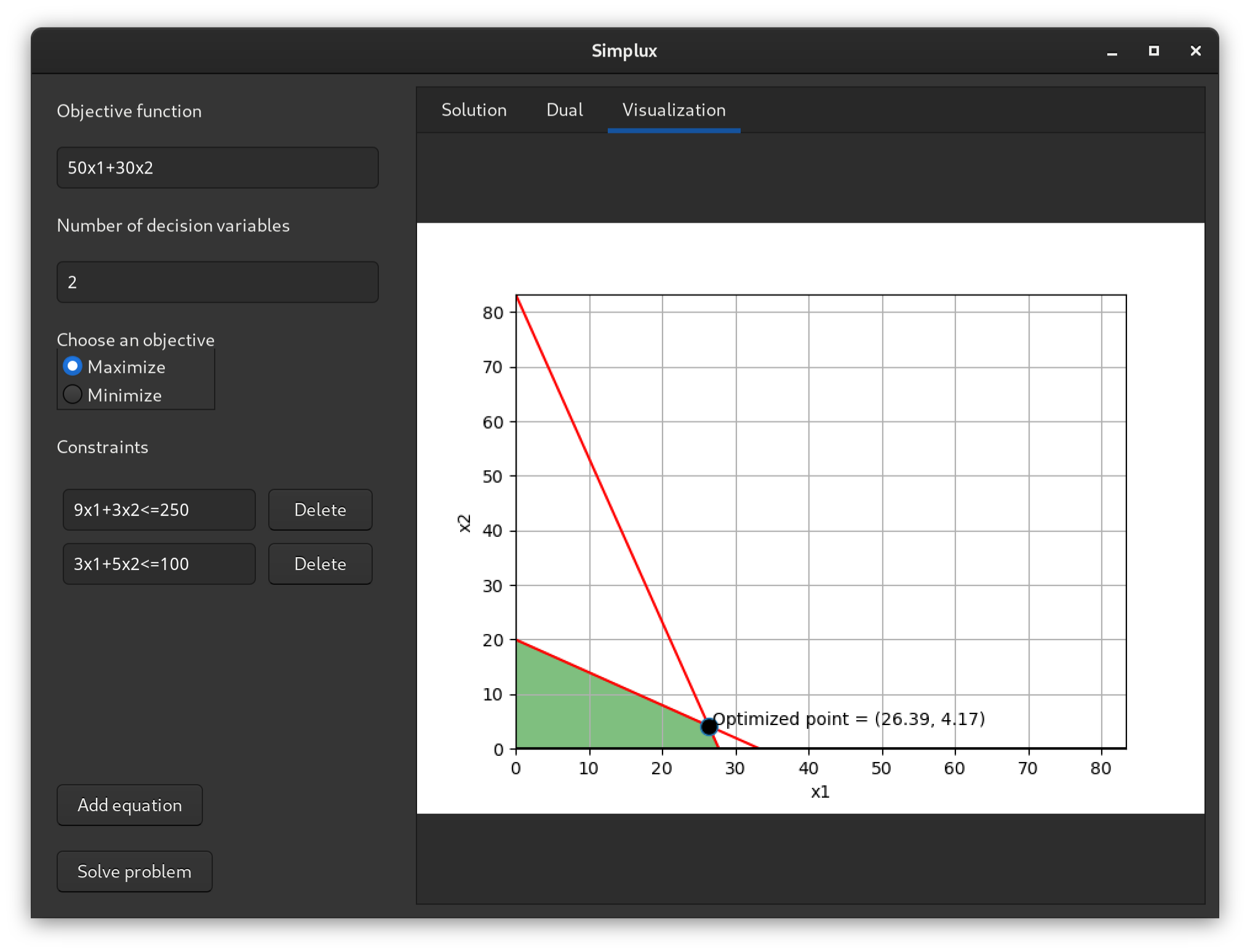
Task: Select the Minimize objective option
Action: point(73,395)
